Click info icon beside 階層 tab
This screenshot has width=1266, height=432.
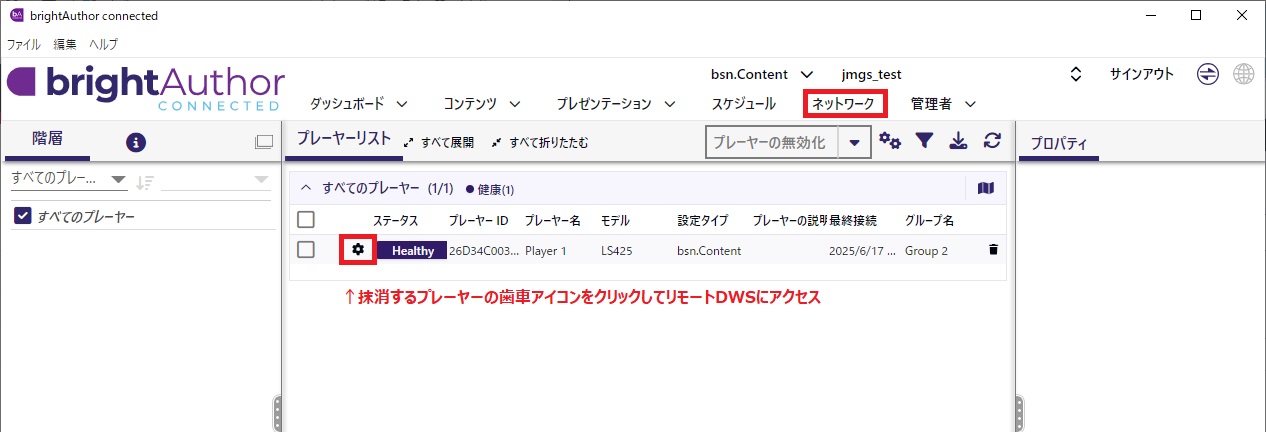[x=136, y=142]
